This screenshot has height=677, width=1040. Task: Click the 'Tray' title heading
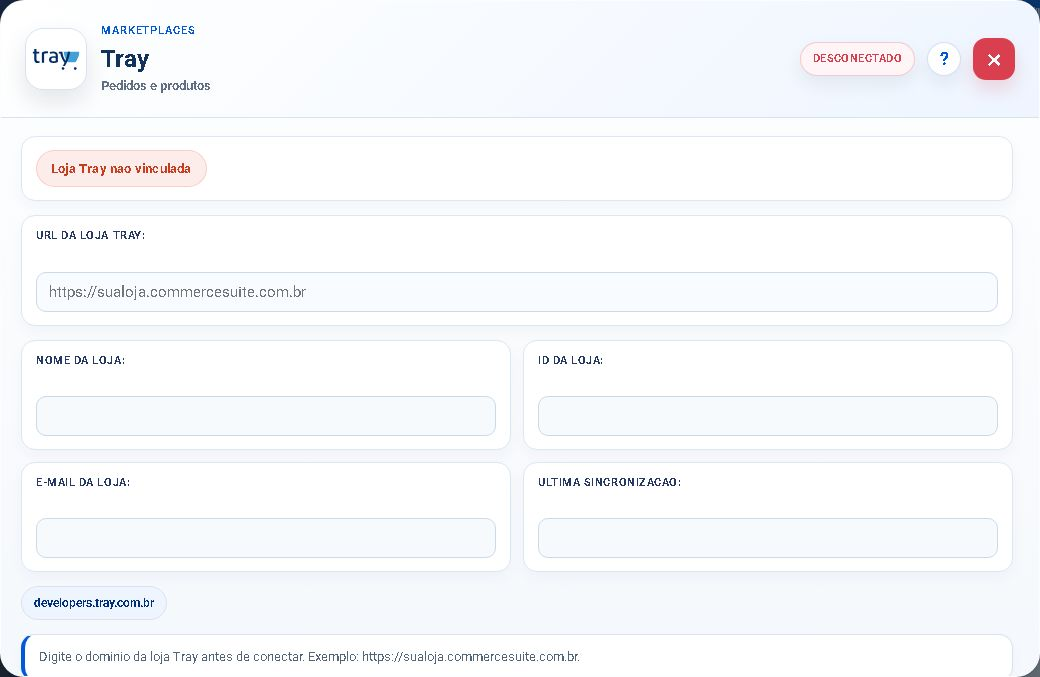pos(125,59)
